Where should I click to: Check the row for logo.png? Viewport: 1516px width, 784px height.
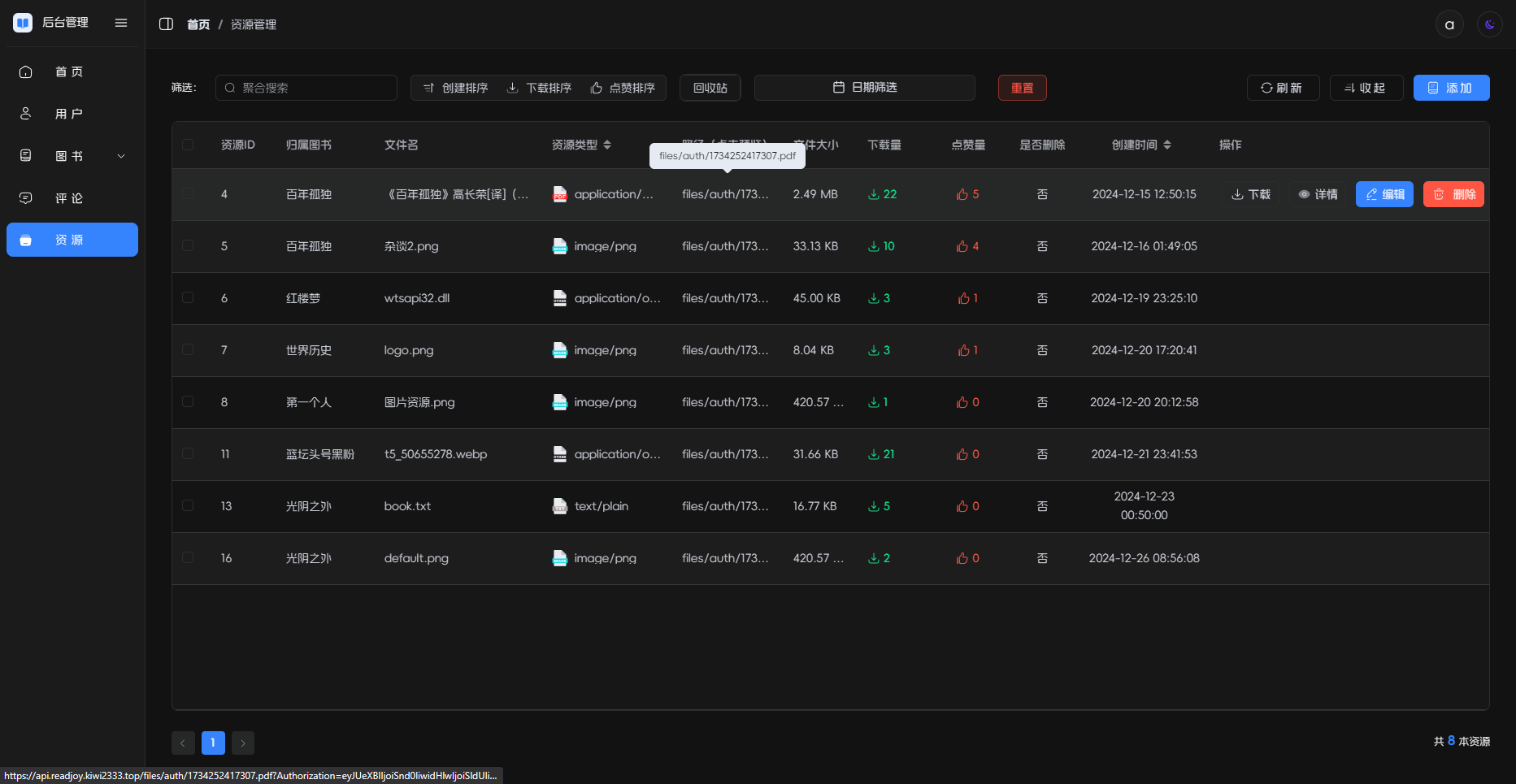[x=188, y=349]
